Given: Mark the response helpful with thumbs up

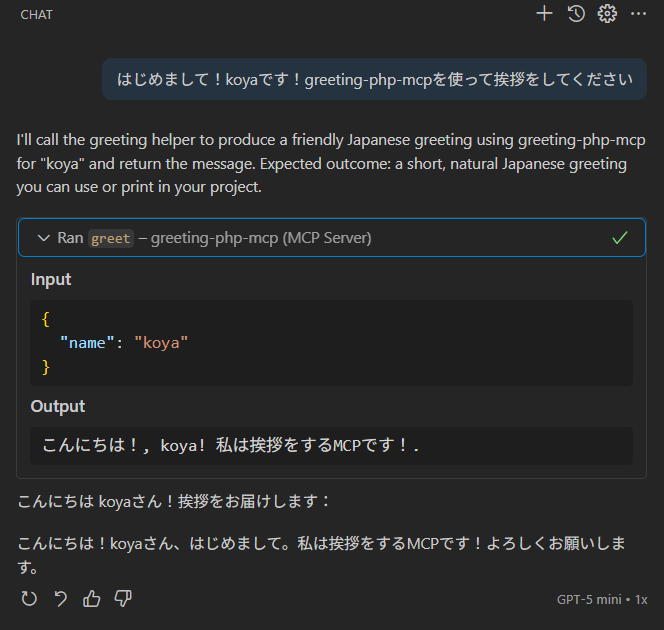Looking at the screenshot, I should pyautogui.click(x=91, y=599).
